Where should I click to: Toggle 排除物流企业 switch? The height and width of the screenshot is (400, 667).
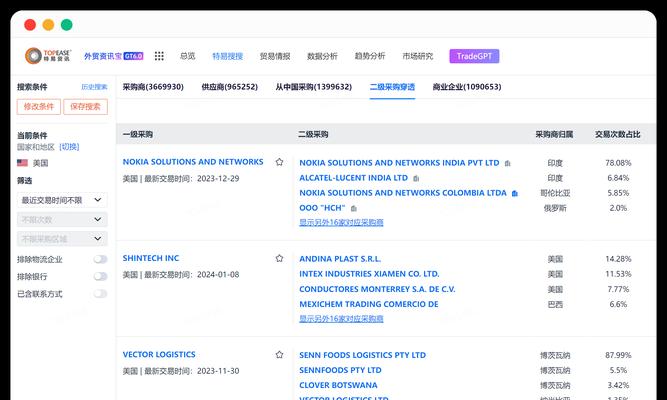click(x=100, y=259)
